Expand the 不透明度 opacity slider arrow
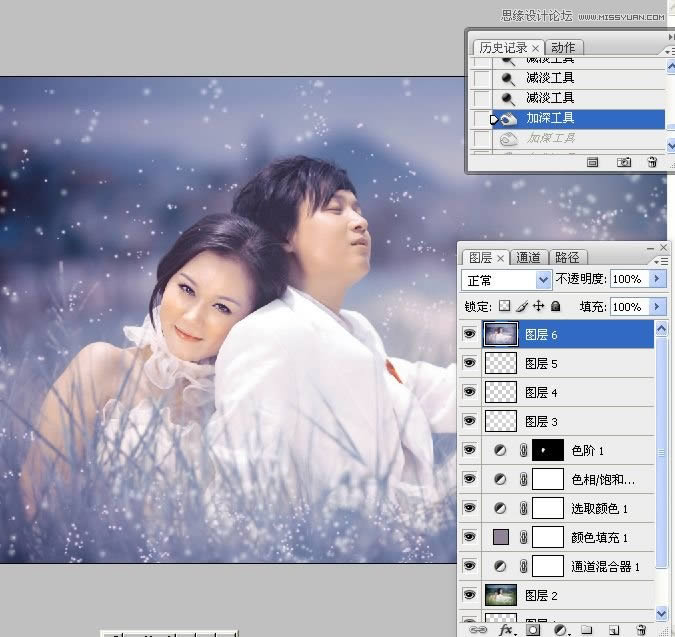The image size is (675, 637). coord(657,279)
